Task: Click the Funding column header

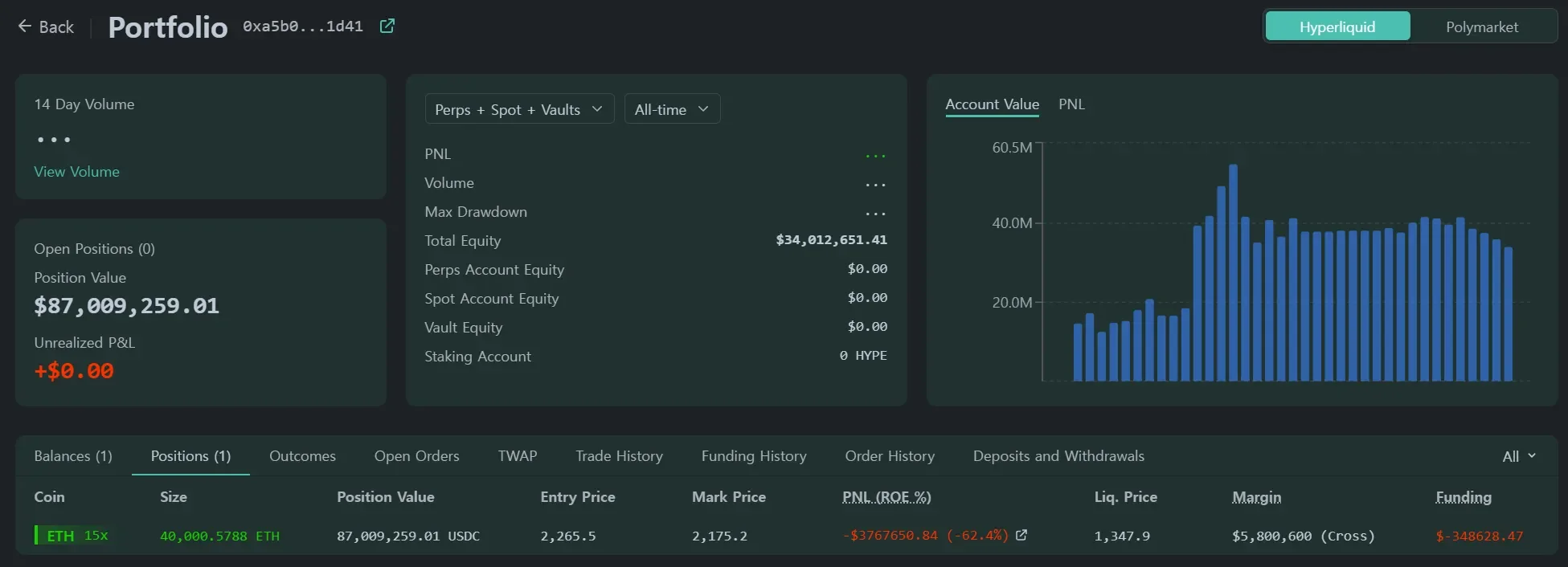Action: (1464, 497)
